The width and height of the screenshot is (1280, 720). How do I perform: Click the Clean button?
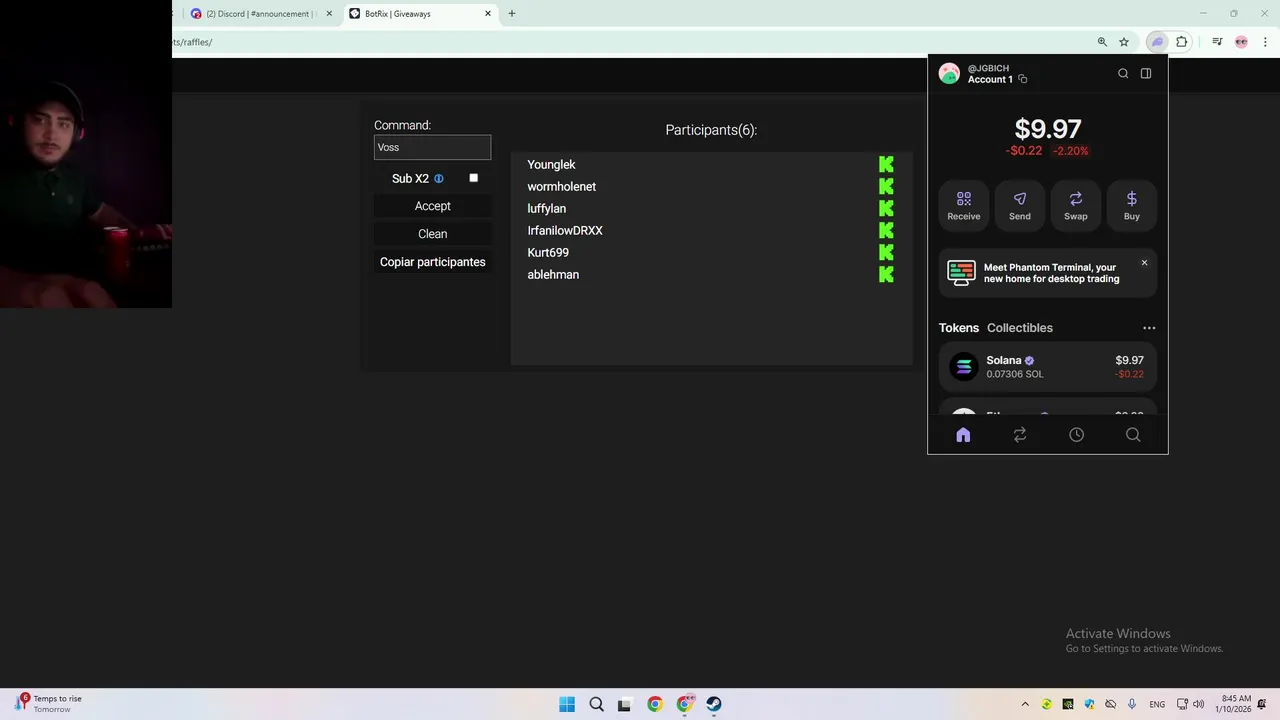[x=432, y=234]
